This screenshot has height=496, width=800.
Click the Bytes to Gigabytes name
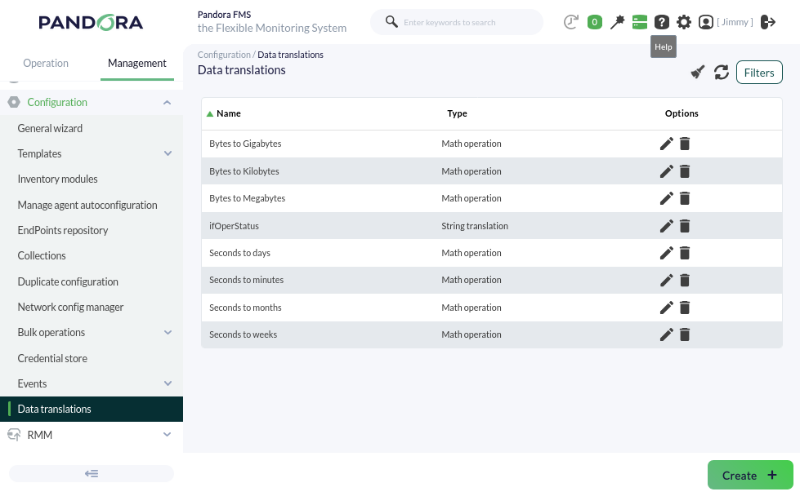[245, 144]
